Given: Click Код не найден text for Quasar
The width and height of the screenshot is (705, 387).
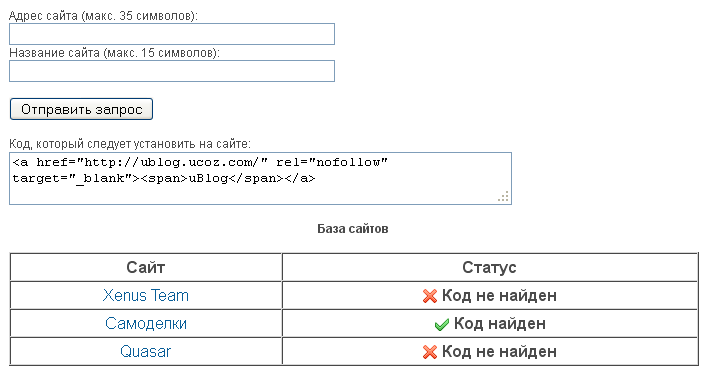Looking at the screenshot, I should point(499,351).
